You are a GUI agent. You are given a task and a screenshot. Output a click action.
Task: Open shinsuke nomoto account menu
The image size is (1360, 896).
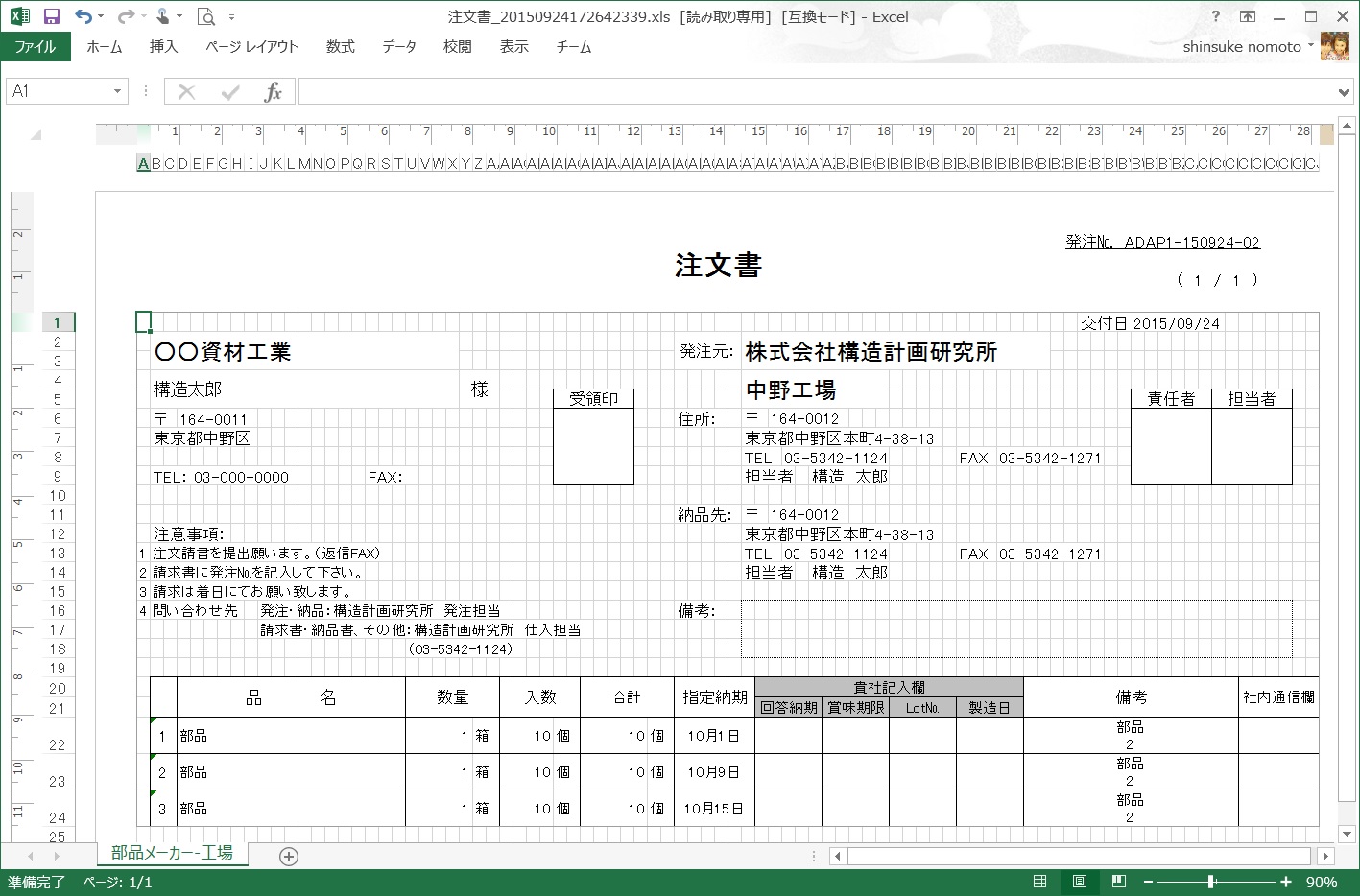tap(1248, 46)
